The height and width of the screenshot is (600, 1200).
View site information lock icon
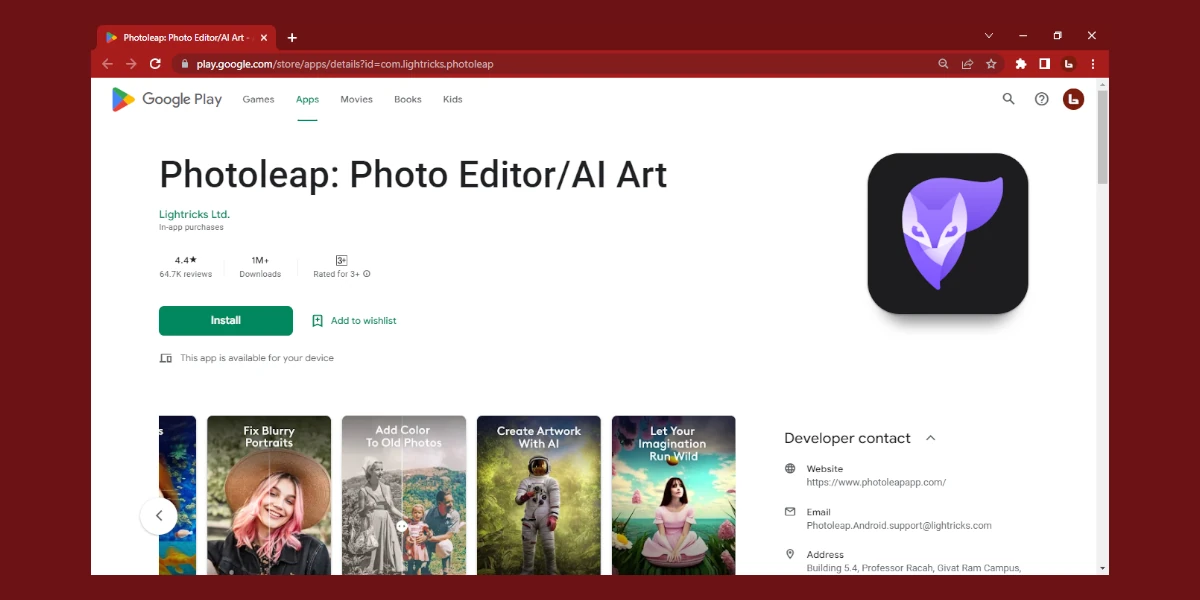tap(184, 64)
